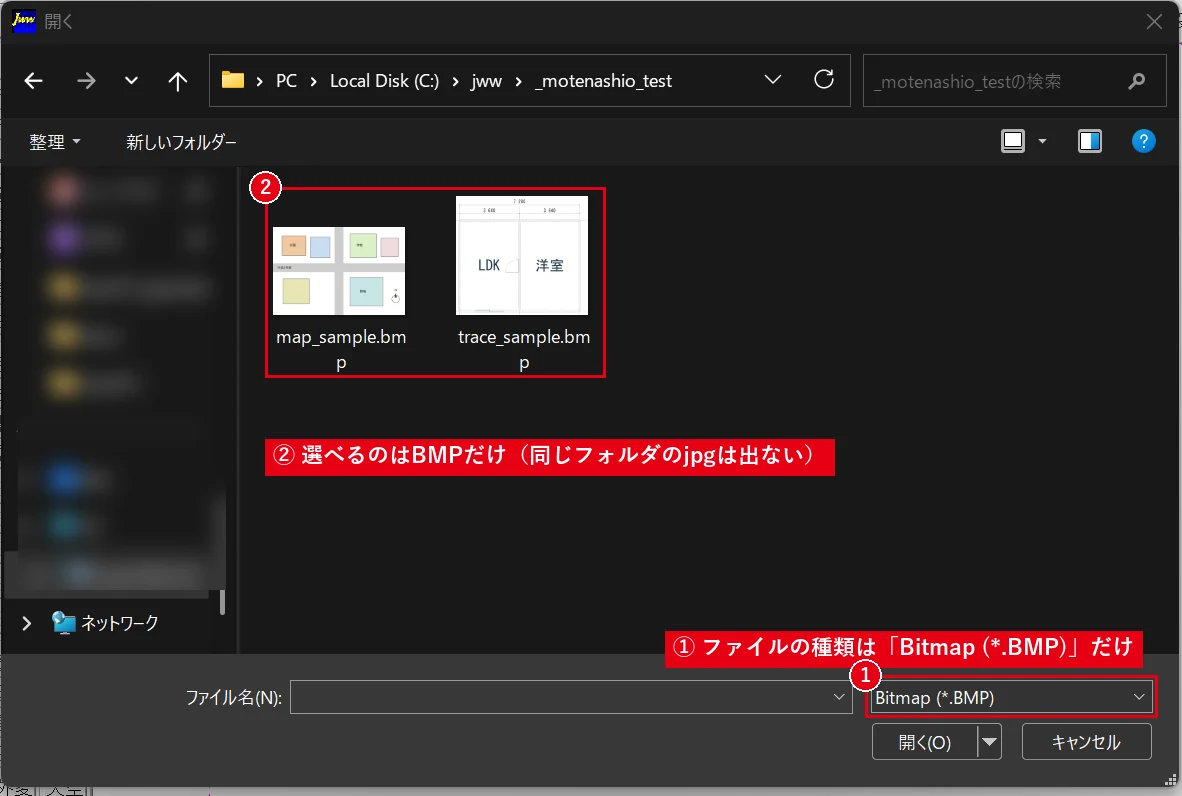Select Local Disk (C:) in breadcrumb
The image size is (1182, 796).
(384, 81)
